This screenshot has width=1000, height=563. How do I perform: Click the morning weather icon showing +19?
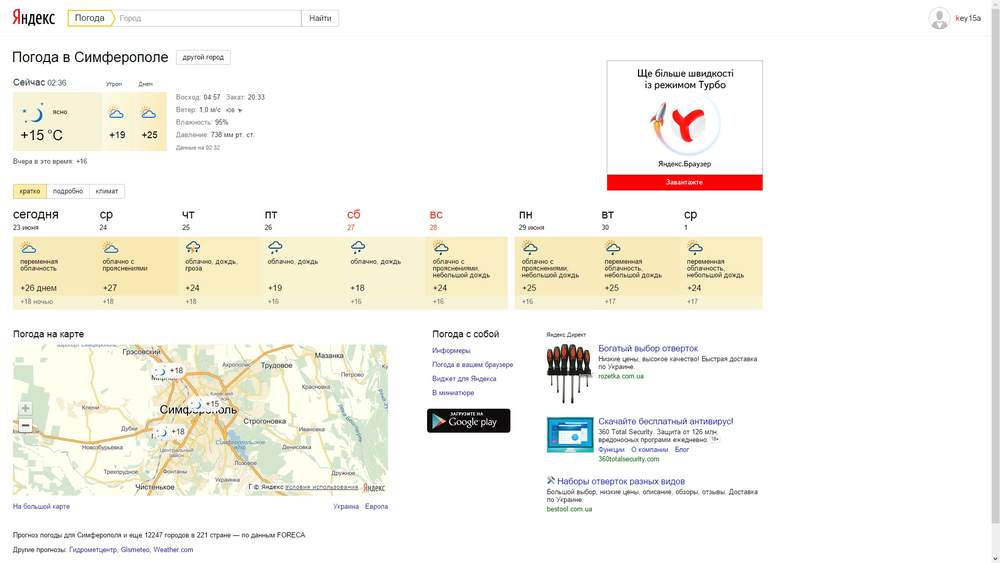tap(116, 113)
